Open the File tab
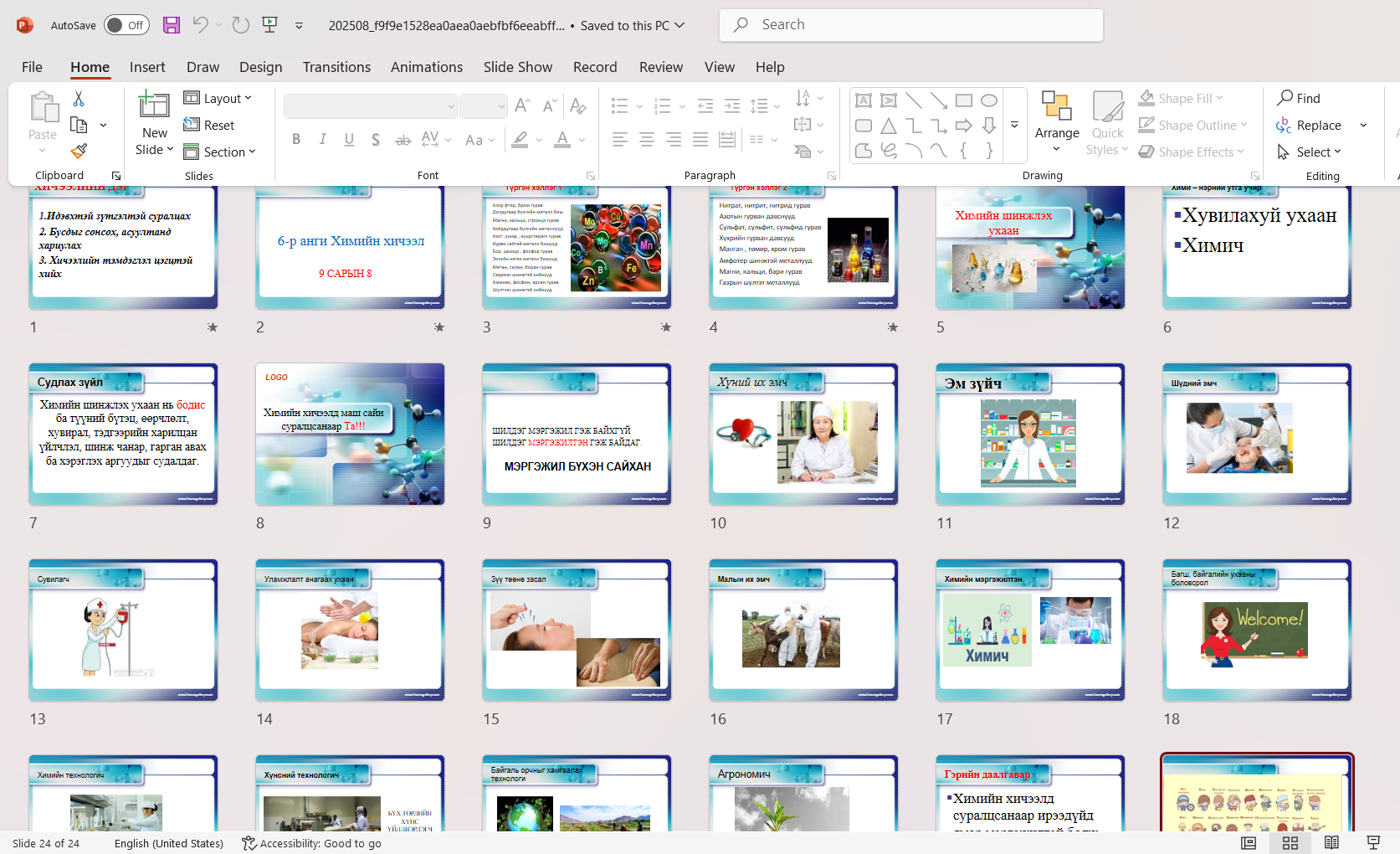 pyautogui.click(x=32, y=67)
